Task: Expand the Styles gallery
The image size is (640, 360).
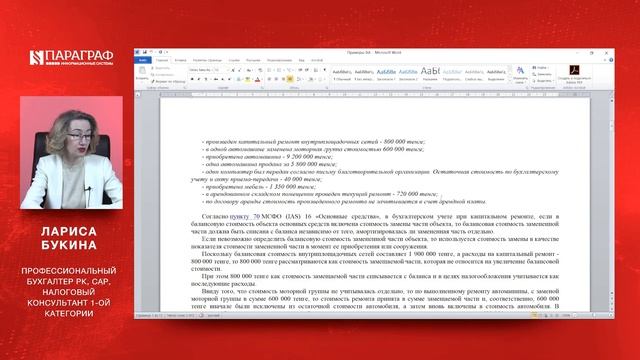Action: 510,81
